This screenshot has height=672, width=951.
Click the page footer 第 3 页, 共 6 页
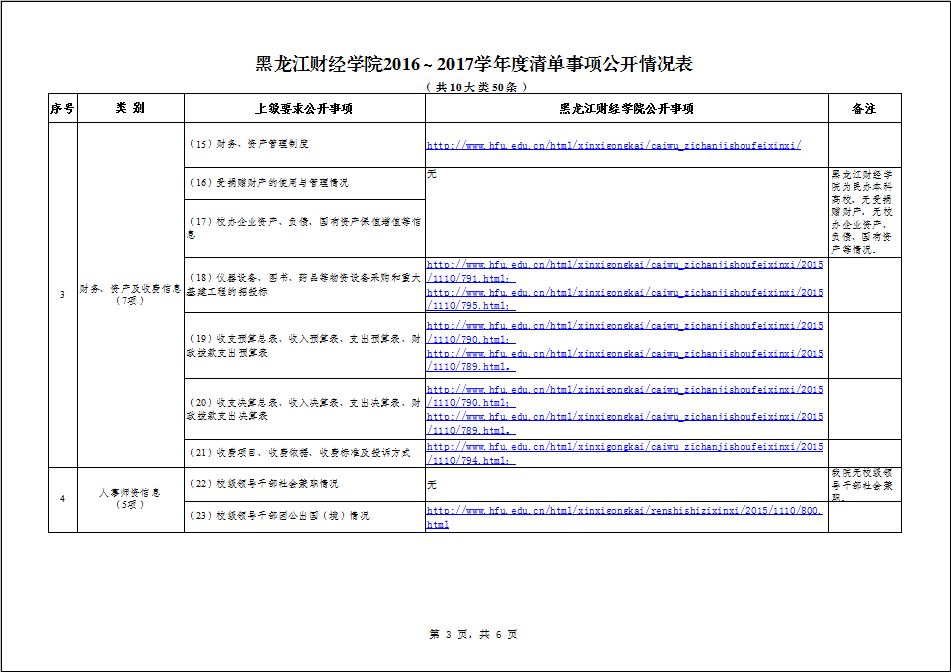tap(473, 635)
